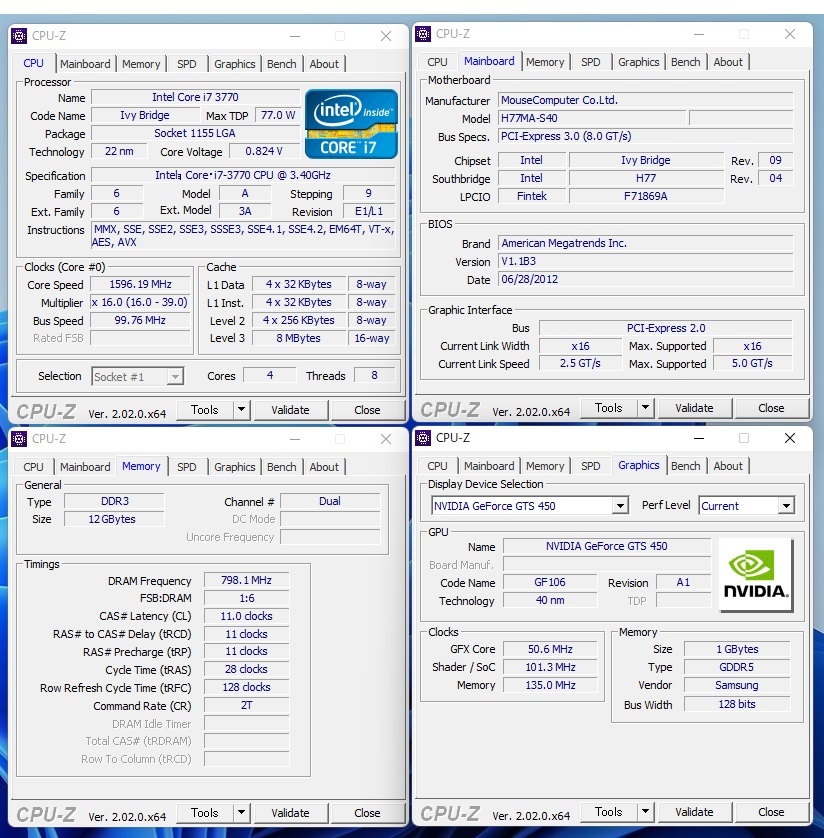
Task: Click the NVIDIA logo in Graphics window
Action: point(756,575)
